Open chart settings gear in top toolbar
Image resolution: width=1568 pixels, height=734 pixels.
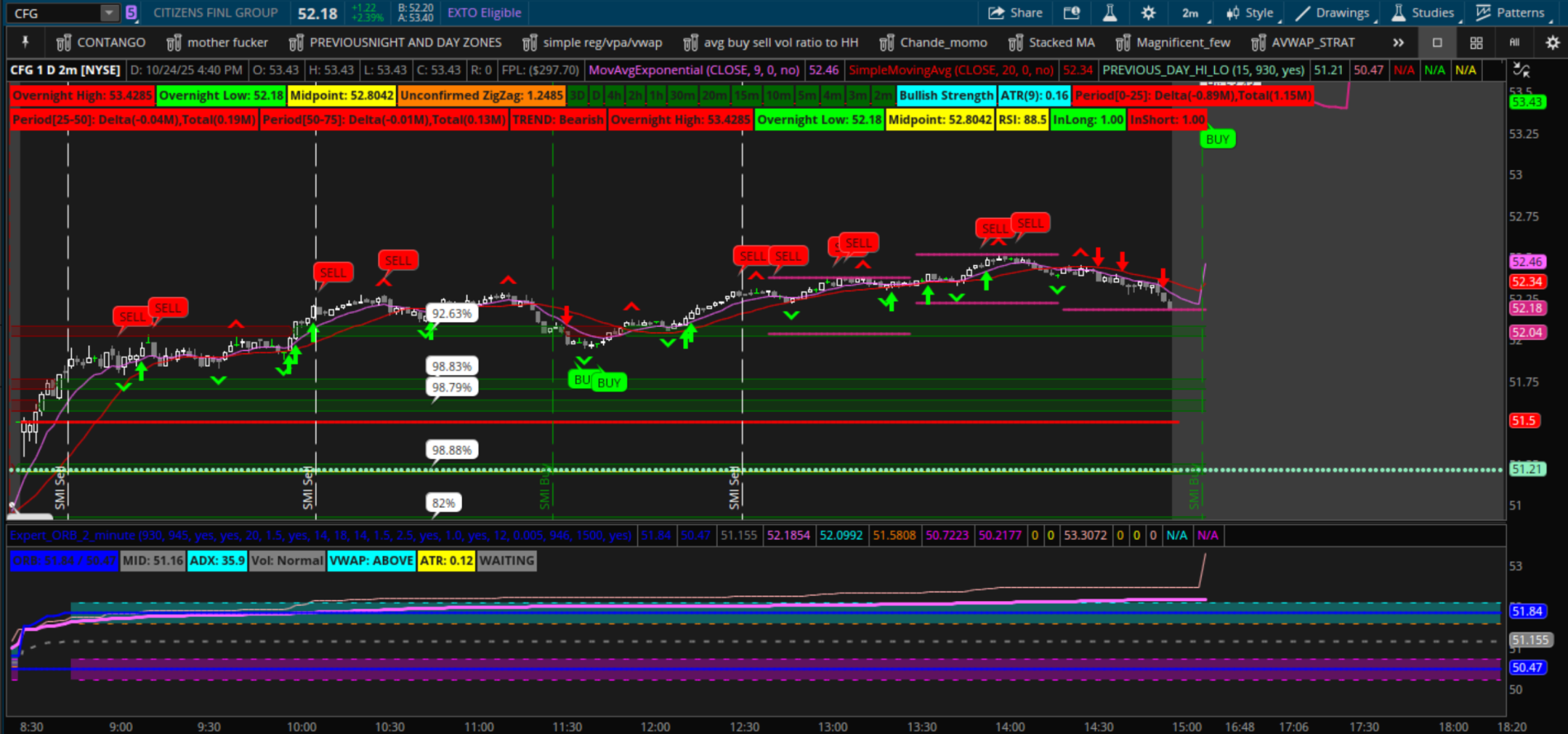click(1148, 13)
